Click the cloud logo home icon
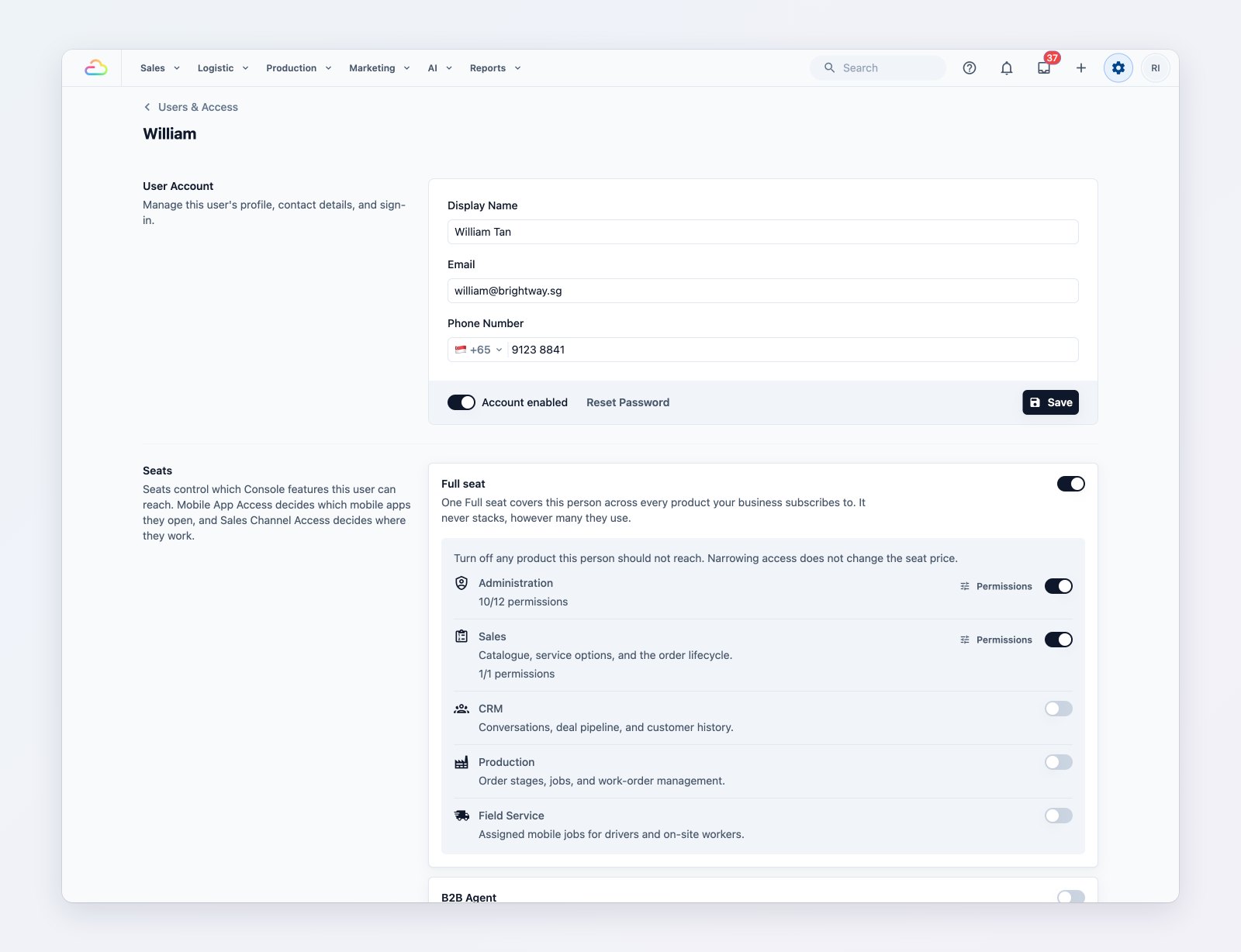Screen dimensions: 1241x952 96,68
